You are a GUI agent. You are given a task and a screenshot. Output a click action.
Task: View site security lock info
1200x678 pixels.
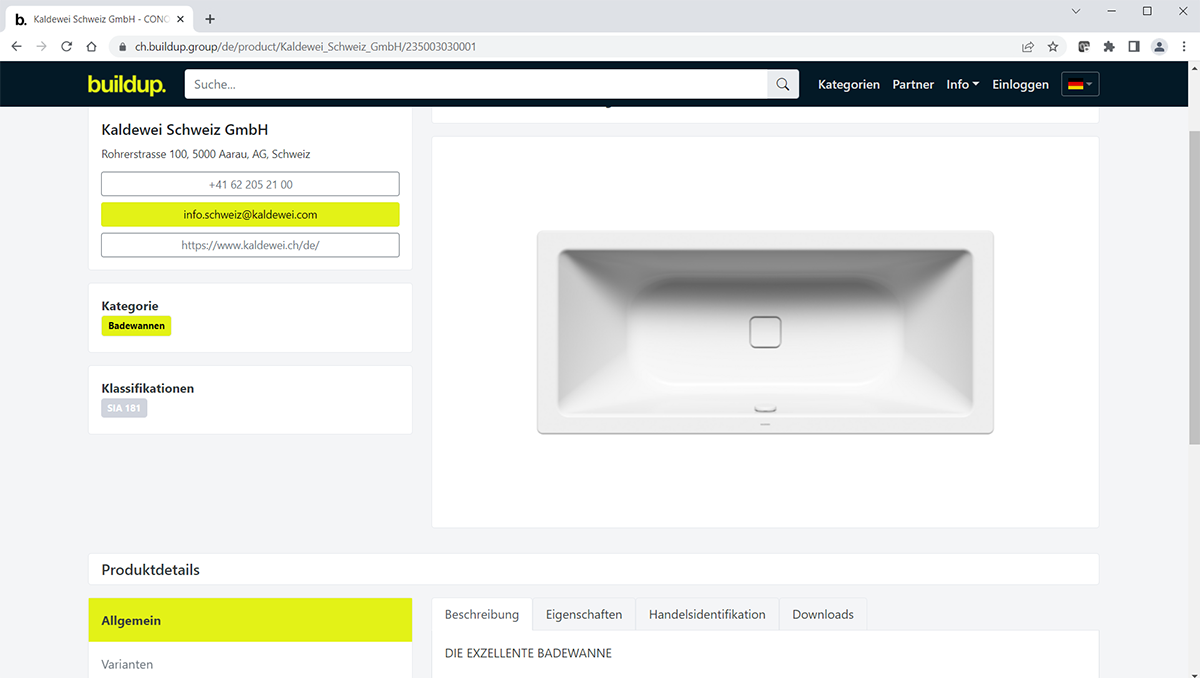pos(123,47)
